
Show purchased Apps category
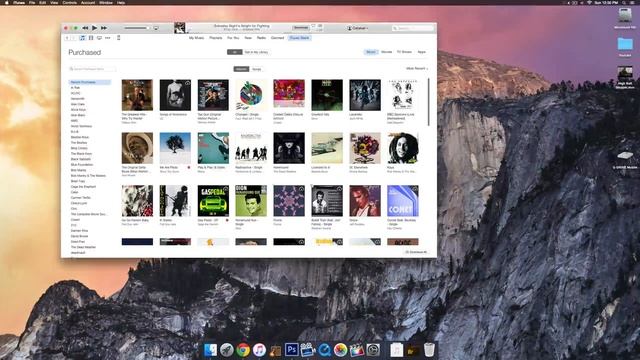tap(422, 52)
